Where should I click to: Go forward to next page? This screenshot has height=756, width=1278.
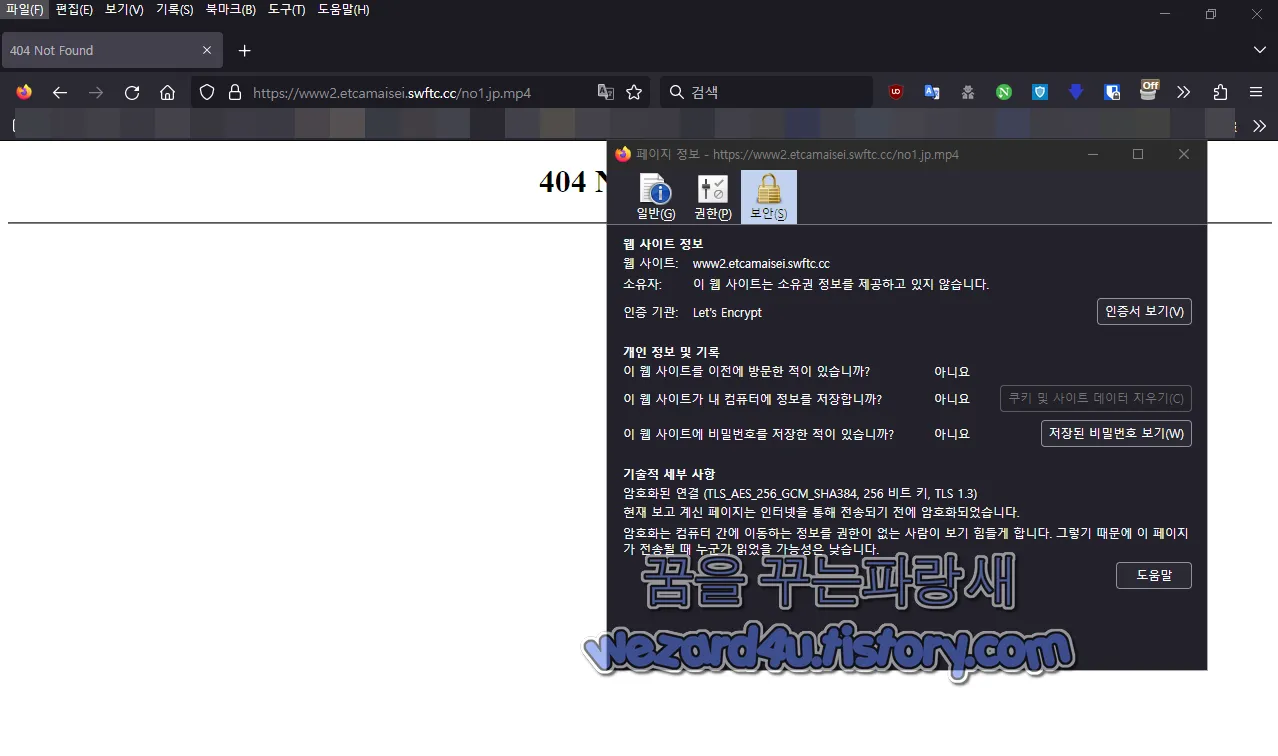(96, 92)
